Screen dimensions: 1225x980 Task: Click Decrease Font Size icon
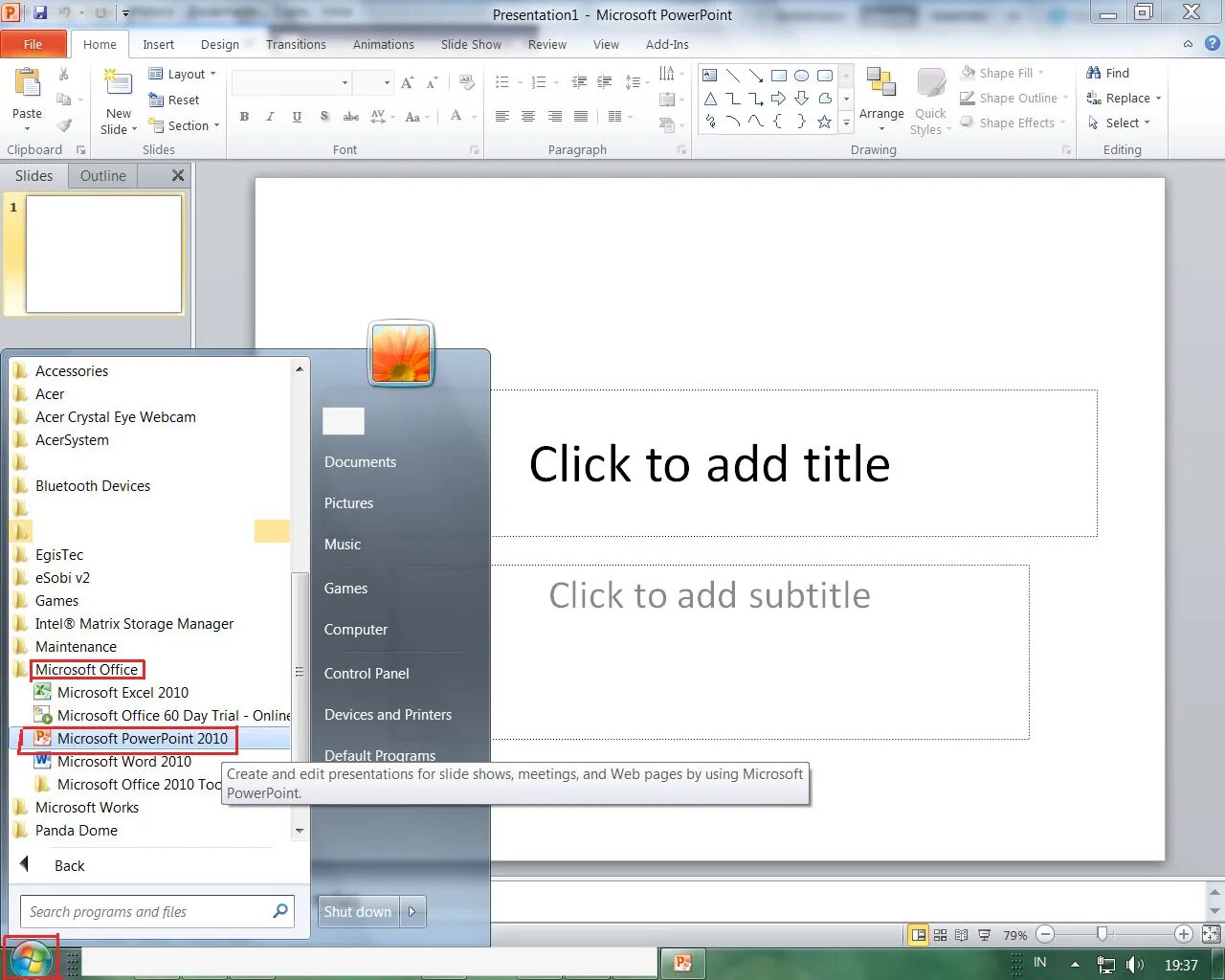point(432,83)
